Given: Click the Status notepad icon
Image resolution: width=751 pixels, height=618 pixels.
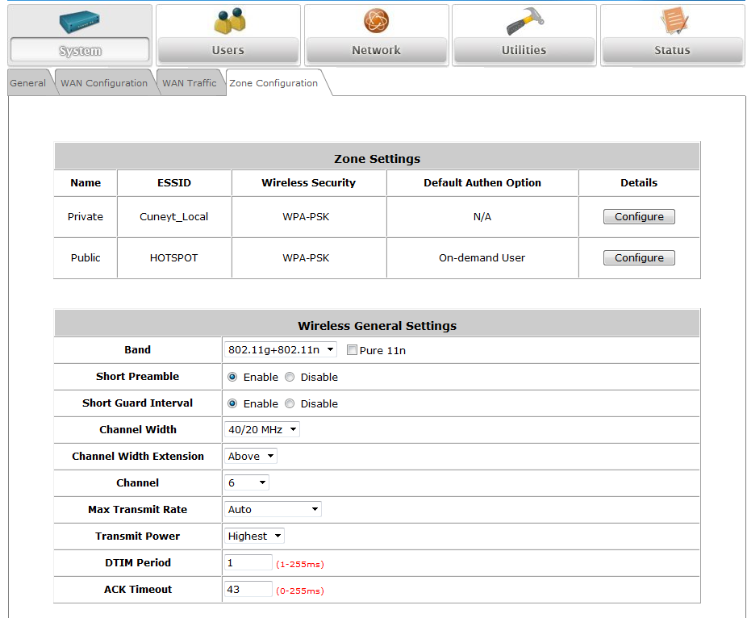Looking at the screenshot, I should point(672,22).
